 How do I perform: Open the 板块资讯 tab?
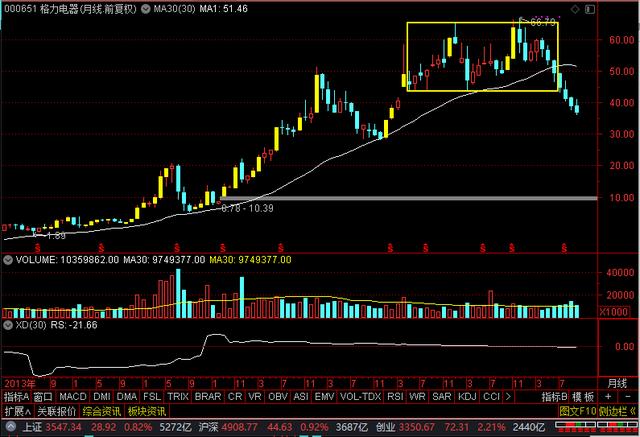(x=148, y=410)
